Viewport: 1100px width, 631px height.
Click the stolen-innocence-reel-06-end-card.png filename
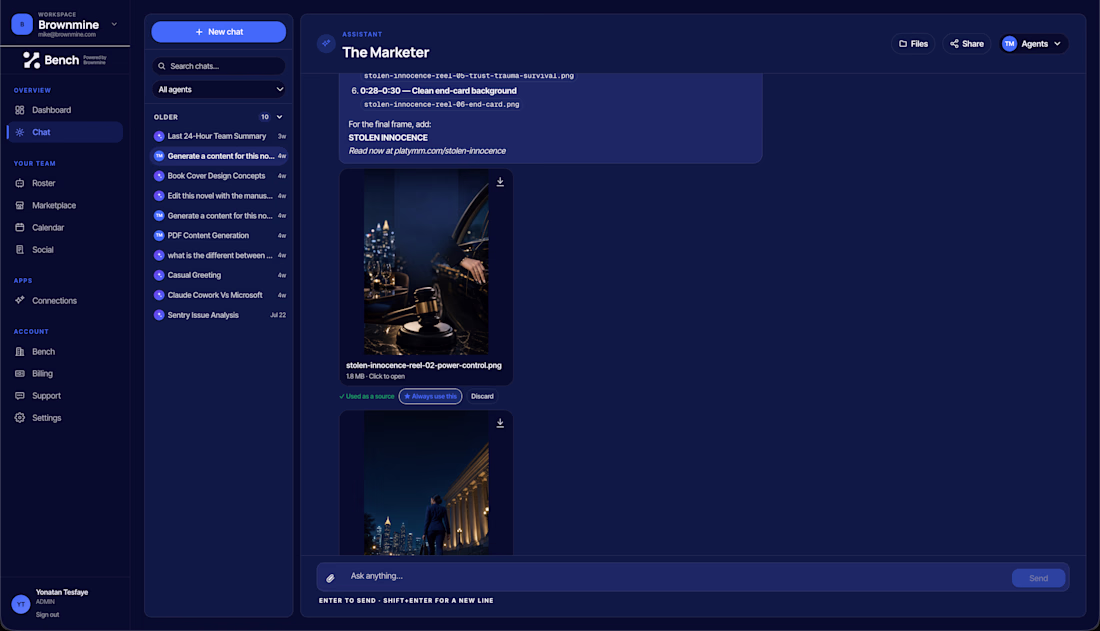click(441, 105)
